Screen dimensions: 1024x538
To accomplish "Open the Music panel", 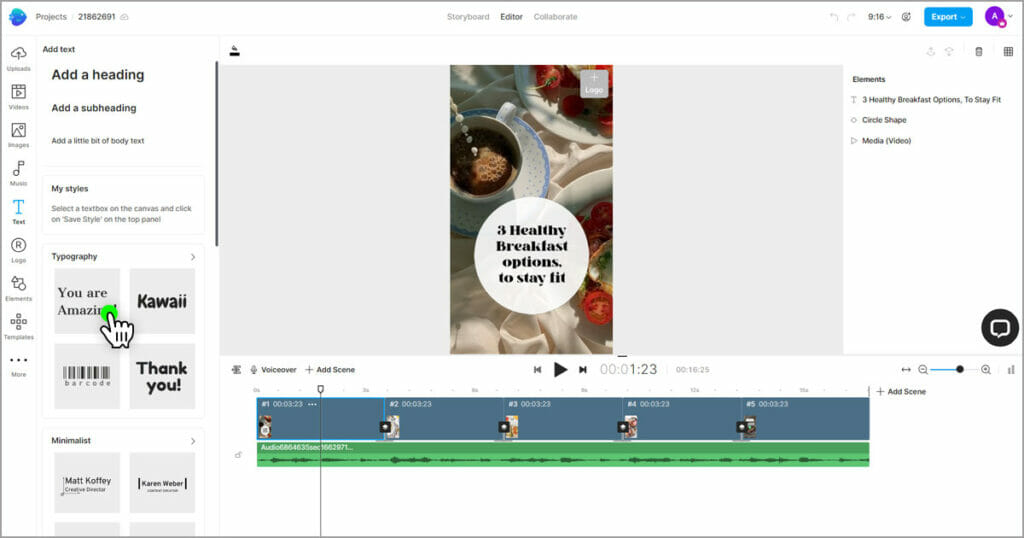I will [18, 173].
